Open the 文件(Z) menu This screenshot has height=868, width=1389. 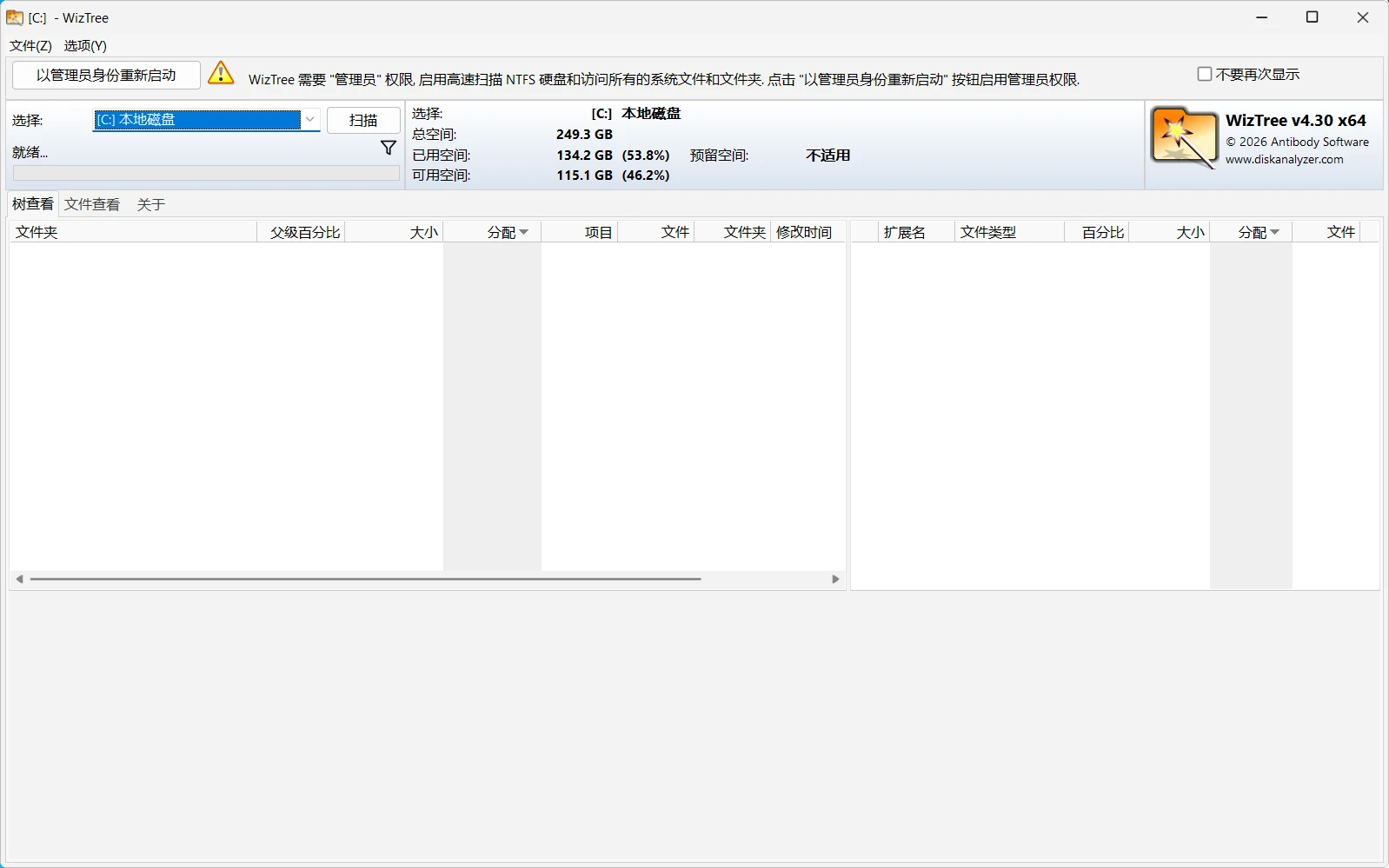30,45
